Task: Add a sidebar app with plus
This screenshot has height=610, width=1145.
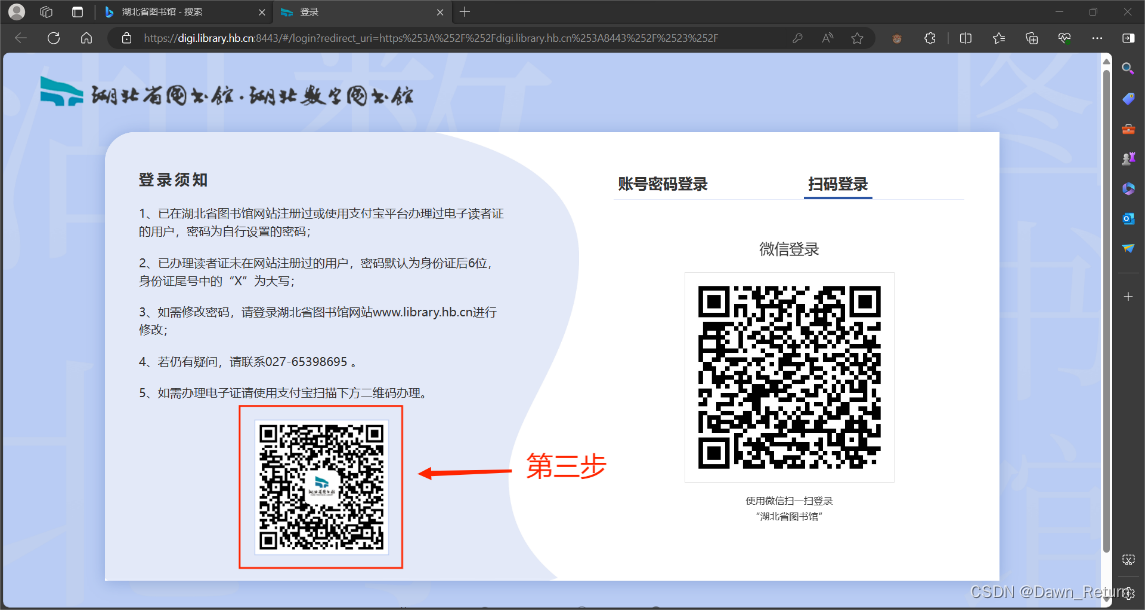Action: pos(1128,297)
